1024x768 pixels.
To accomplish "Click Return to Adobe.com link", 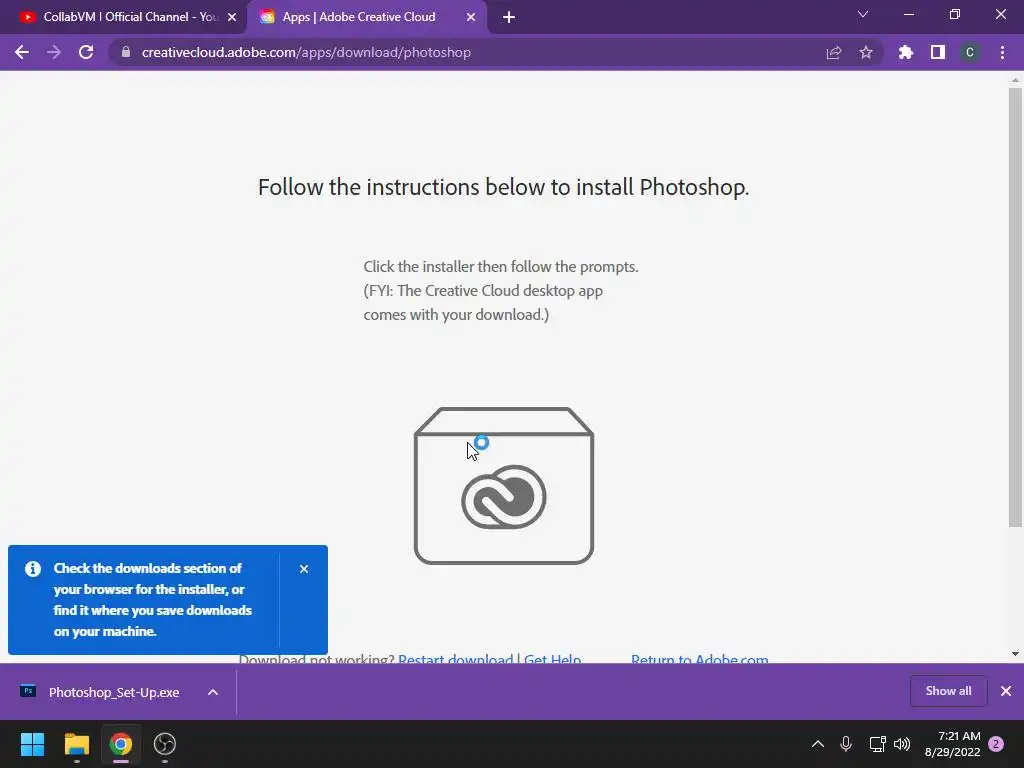I will pyautogui.click(x=699, y=658).
